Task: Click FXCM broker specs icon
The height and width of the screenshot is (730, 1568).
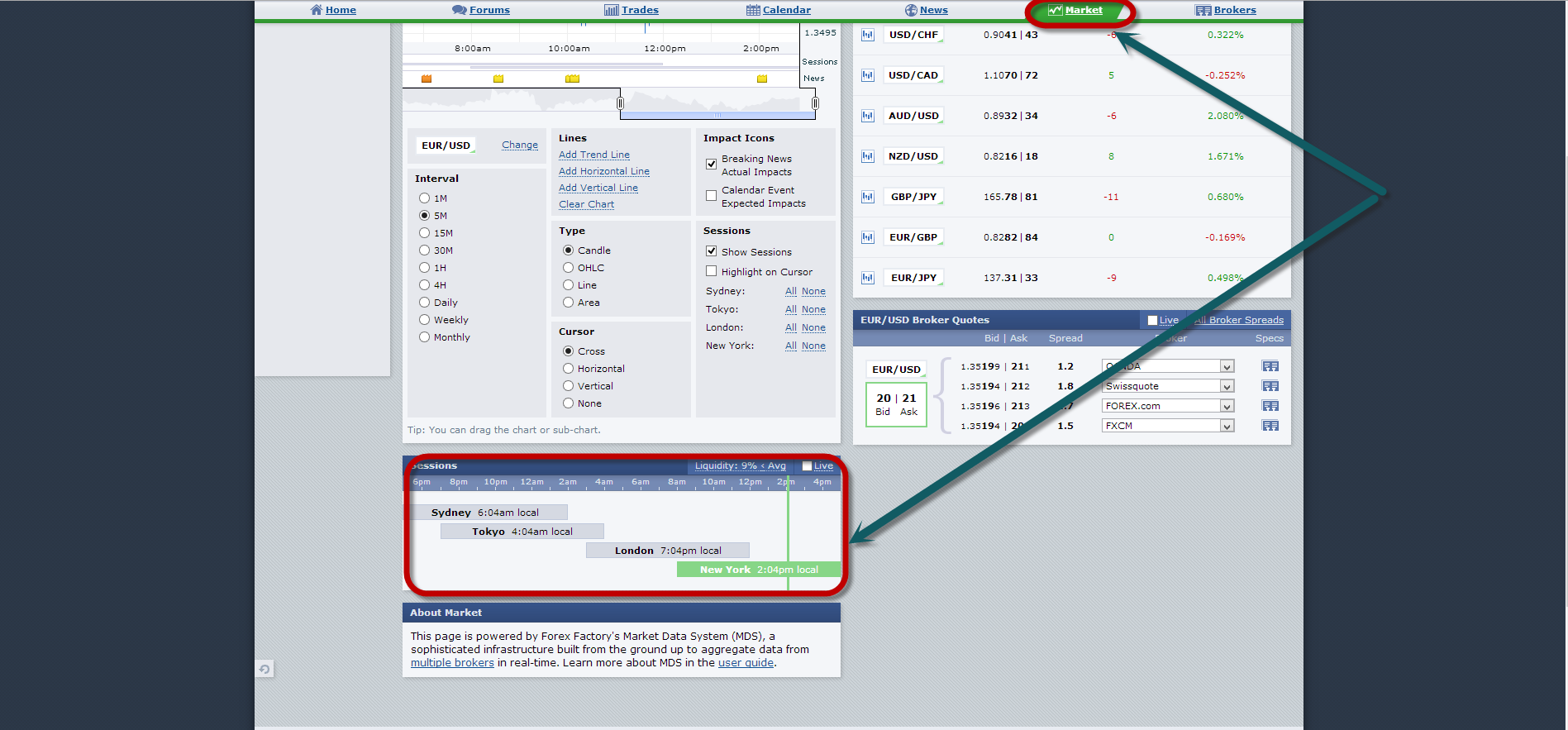Action: point(1270,426)
